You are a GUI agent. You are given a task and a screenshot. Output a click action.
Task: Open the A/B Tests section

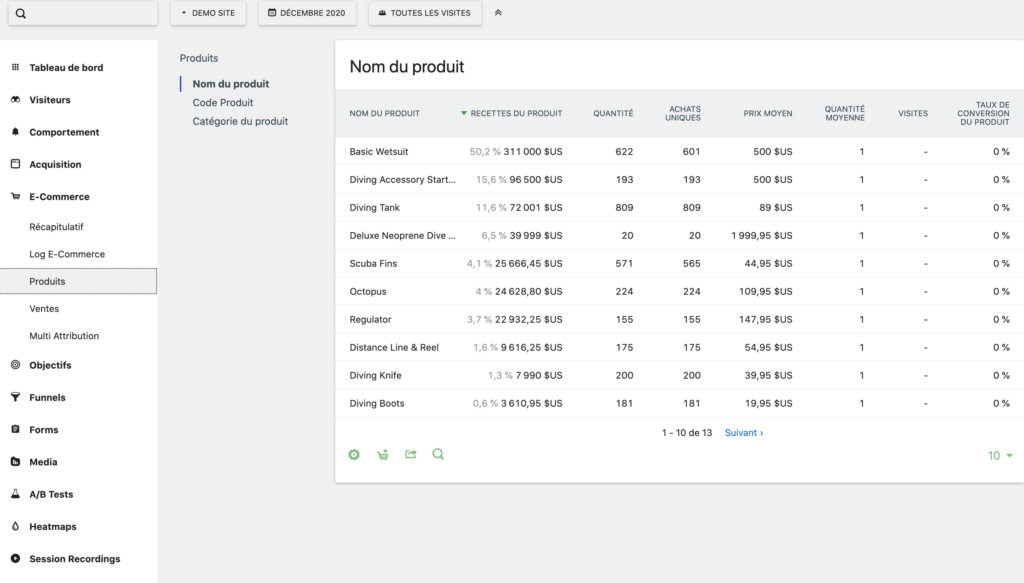[x=51, y=494]
